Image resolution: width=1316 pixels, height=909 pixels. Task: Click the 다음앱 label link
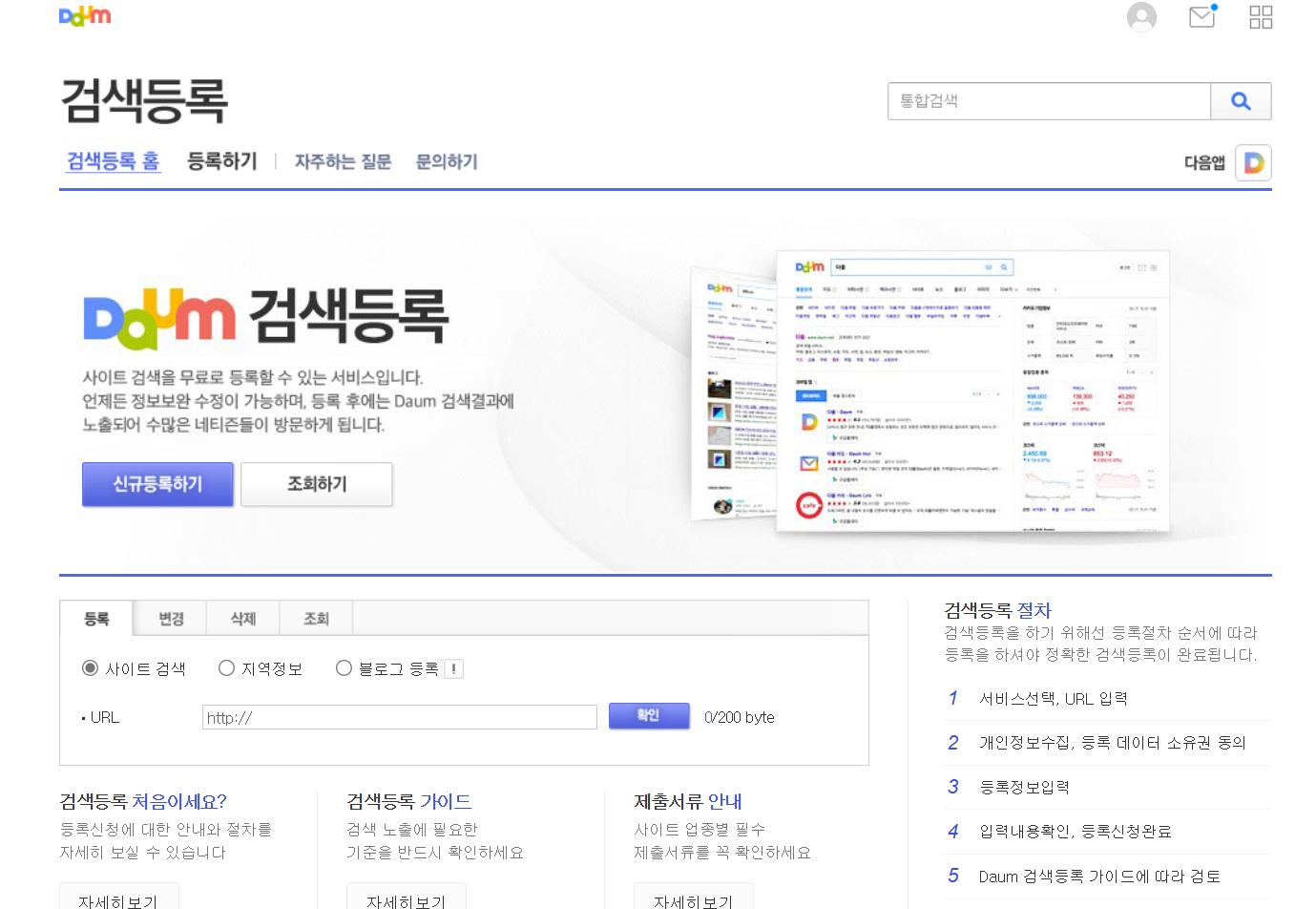pos(1204,163)
